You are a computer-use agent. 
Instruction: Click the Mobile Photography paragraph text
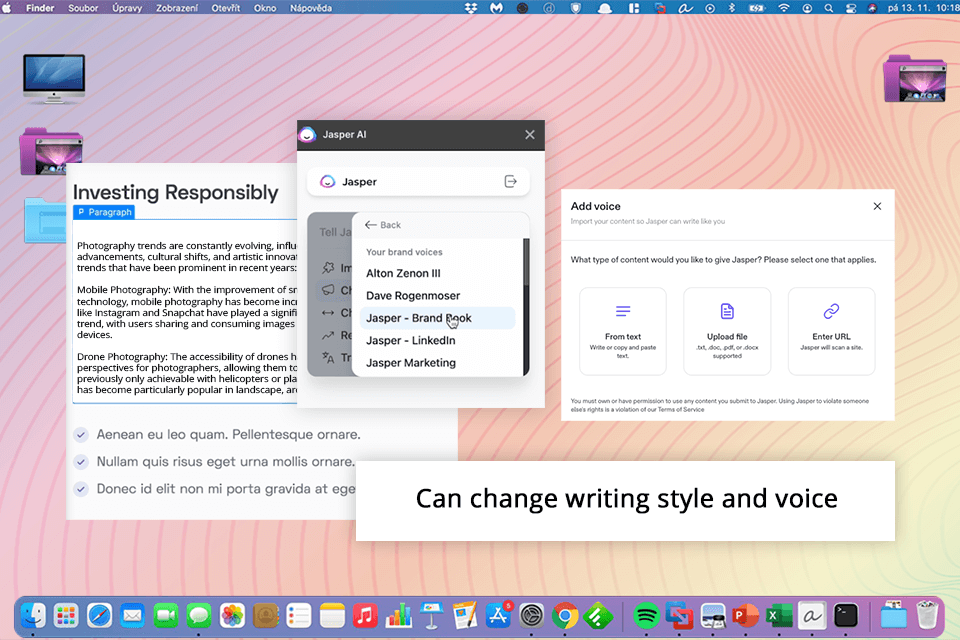pos(187,312)
